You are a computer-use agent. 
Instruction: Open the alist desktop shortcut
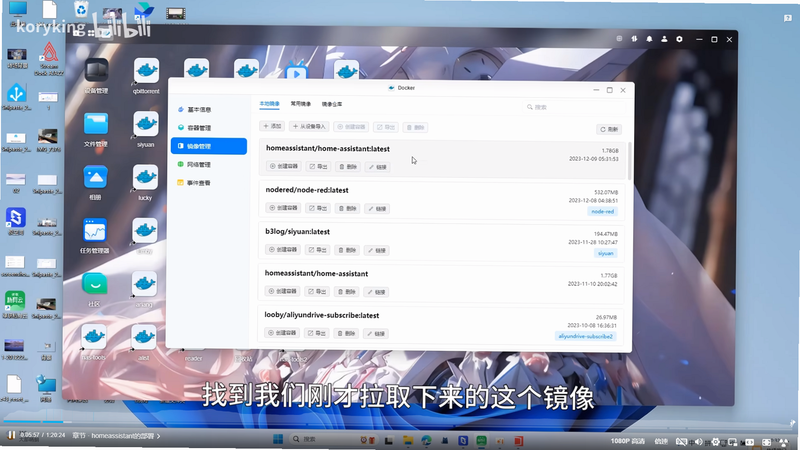[x=143, y=342]
